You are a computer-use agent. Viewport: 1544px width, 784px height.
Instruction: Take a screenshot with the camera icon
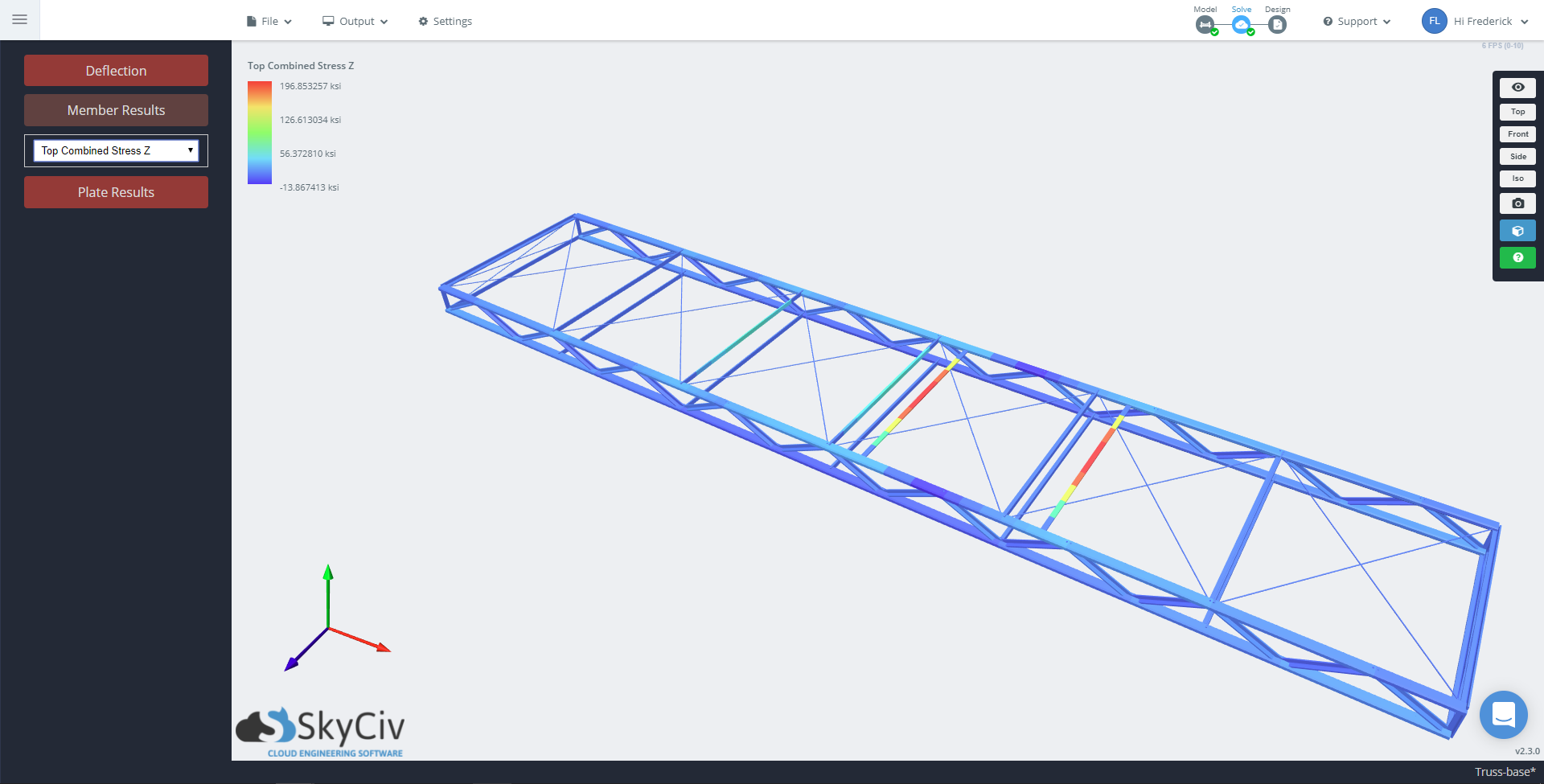tap(1517, 203)
